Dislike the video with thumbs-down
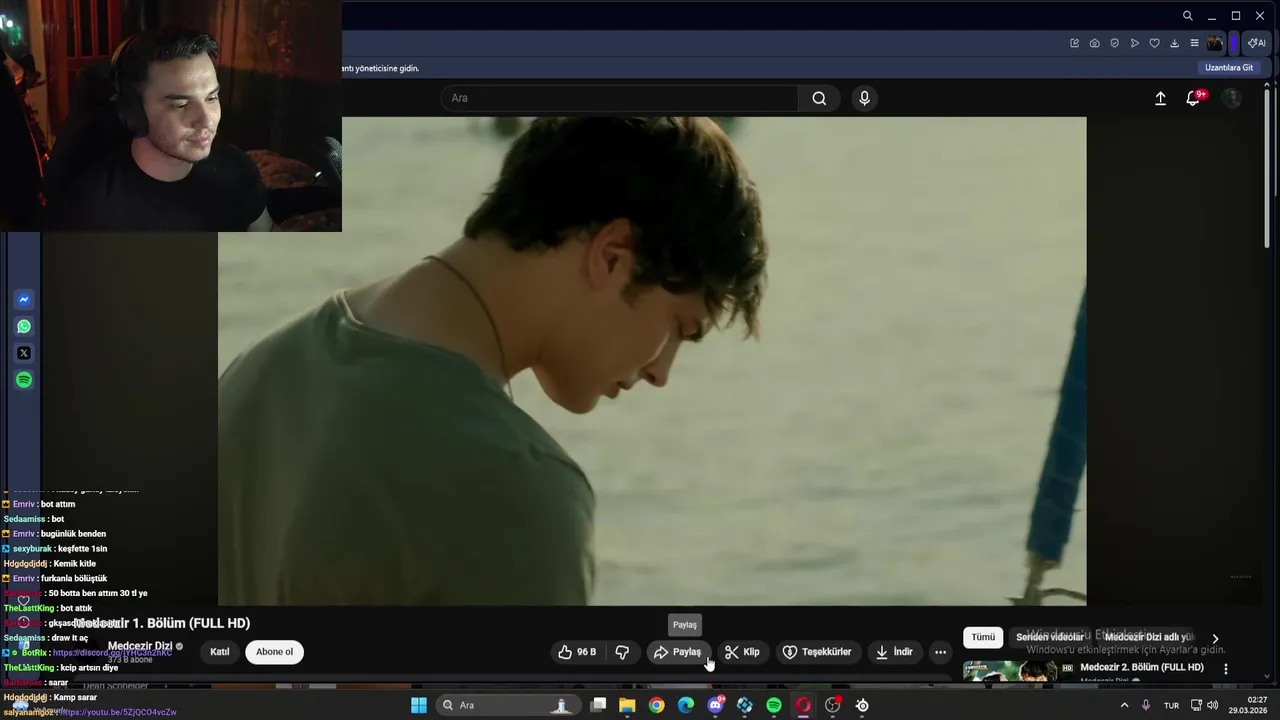 pos(622,652)
